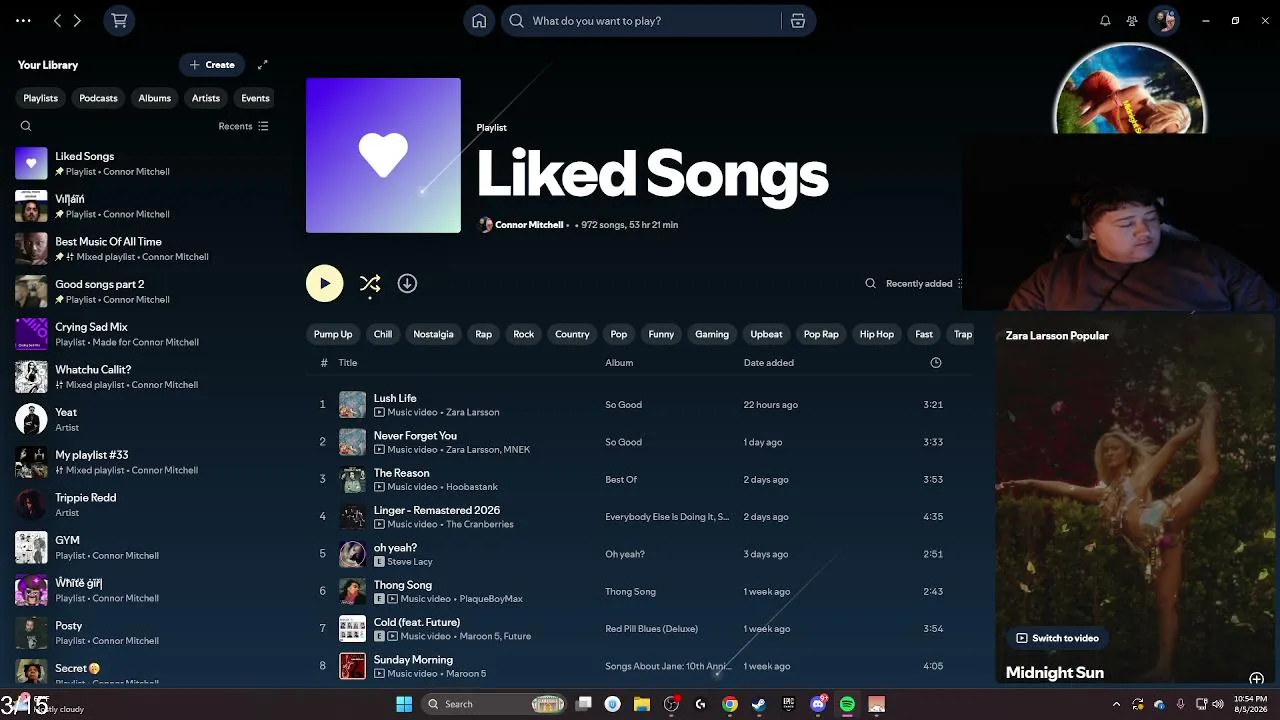This screenshot has width=1280, height=720.
Task: Filter library by Podcasts
Action: (98, 98)
